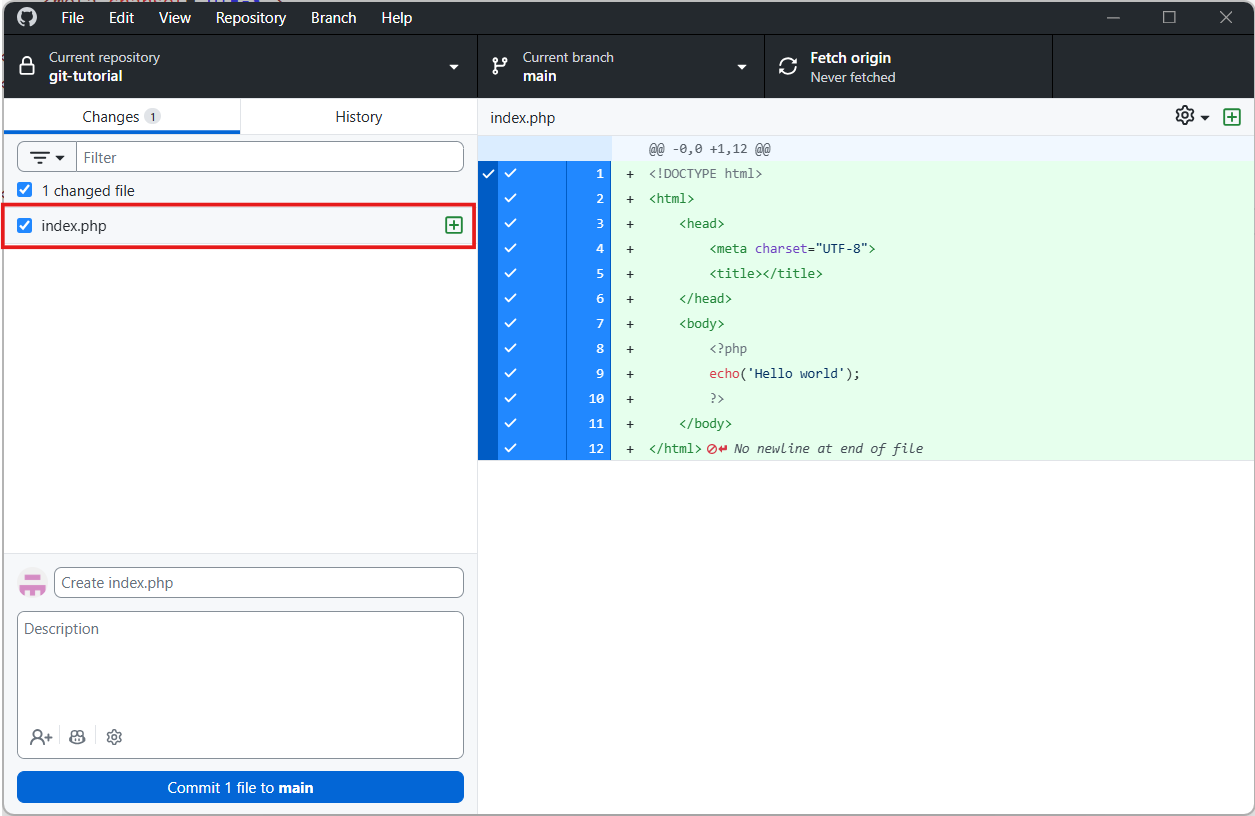This screenshot has width=1255, height=816.
Task: Click the '<?php' code line
Action: point(728,348)
